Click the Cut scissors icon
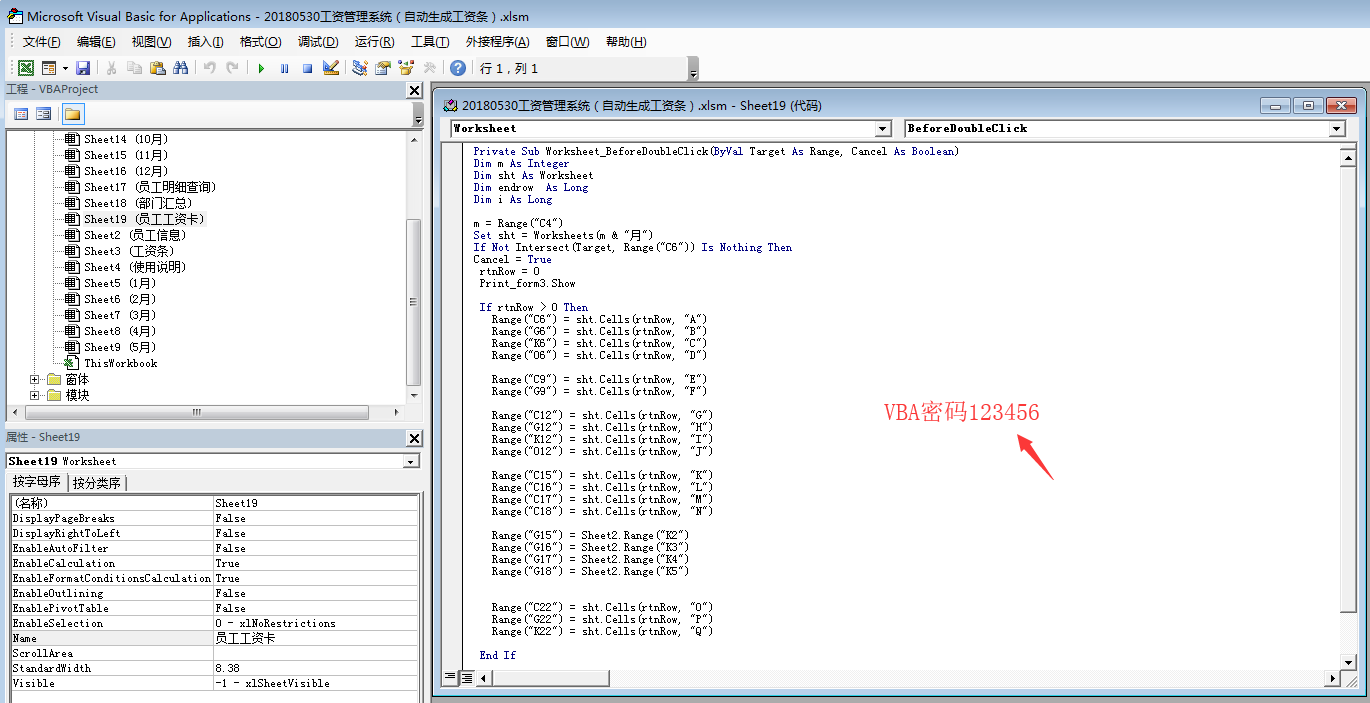This screenshot has height=703, width=1370. click(111, 68)
